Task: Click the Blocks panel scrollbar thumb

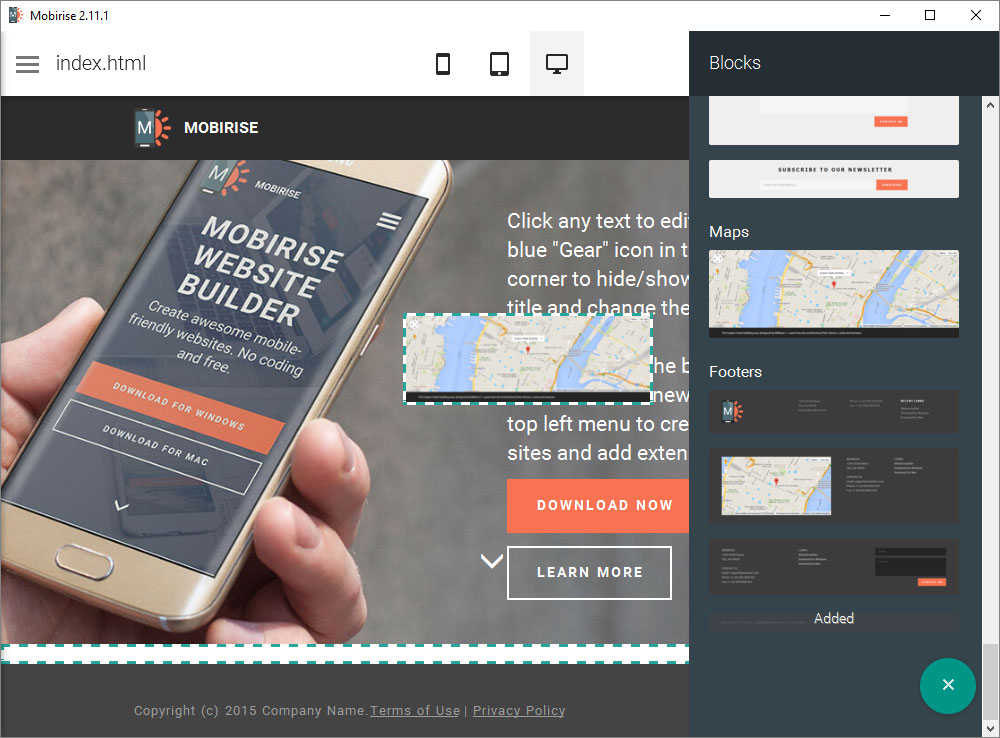Action: pos(990,680)
